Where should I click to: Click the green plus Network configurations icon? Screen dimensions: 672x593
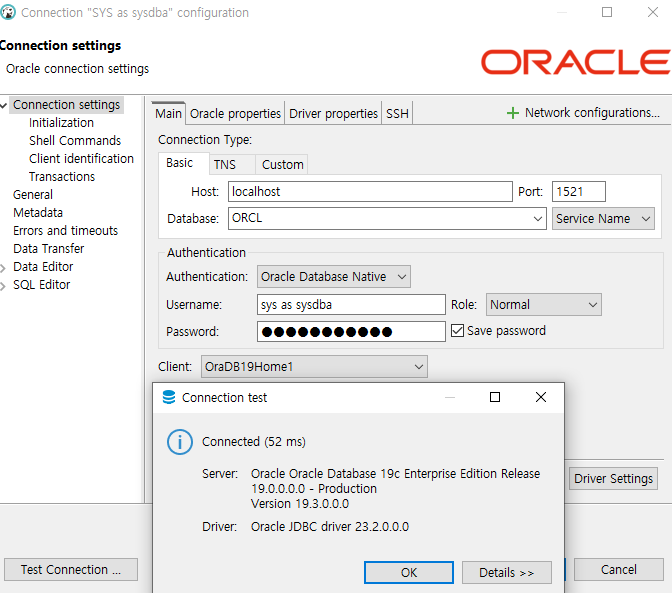(513, 113)
